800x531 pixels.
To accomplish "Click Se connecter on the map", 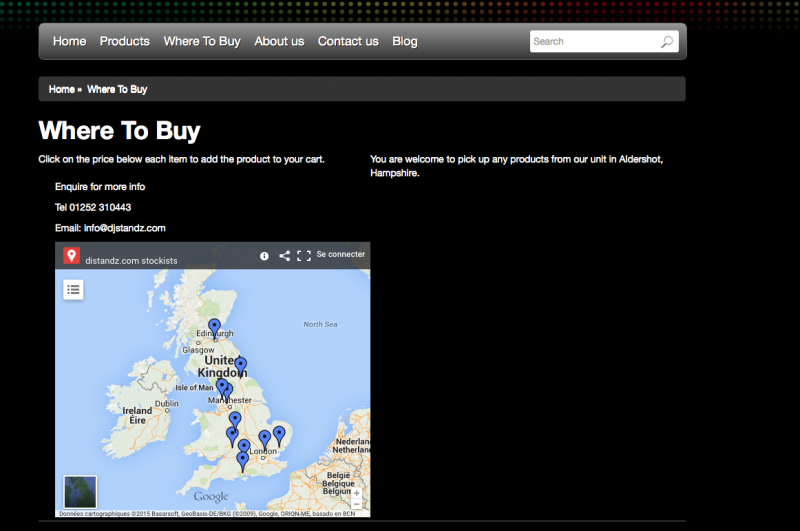I will click(x=340, y=255).
